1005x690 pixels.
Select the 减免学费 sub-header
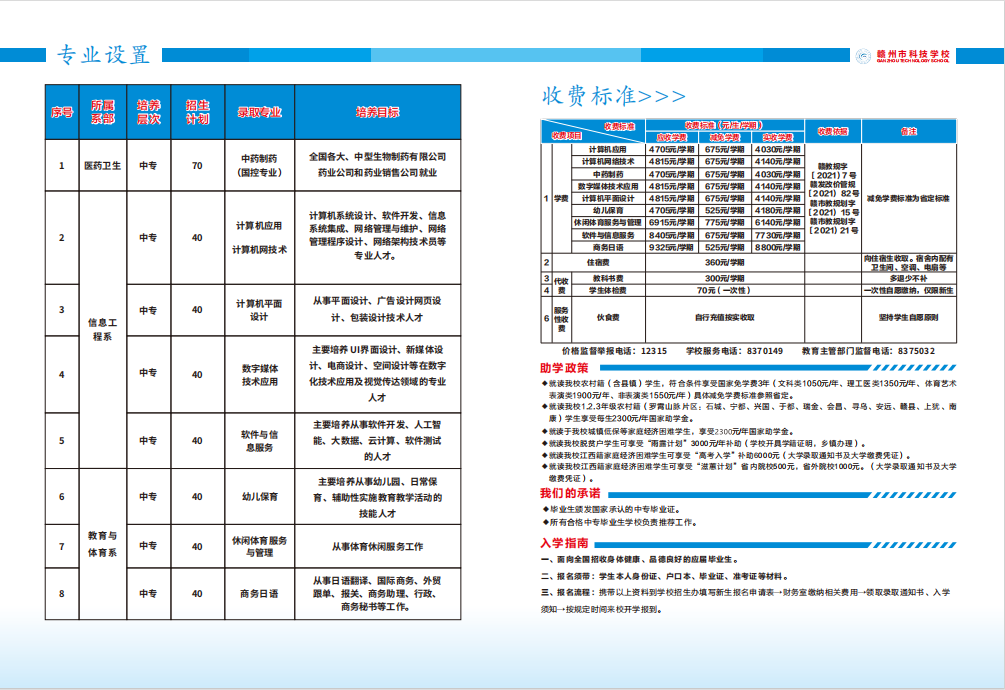(725, 138)
